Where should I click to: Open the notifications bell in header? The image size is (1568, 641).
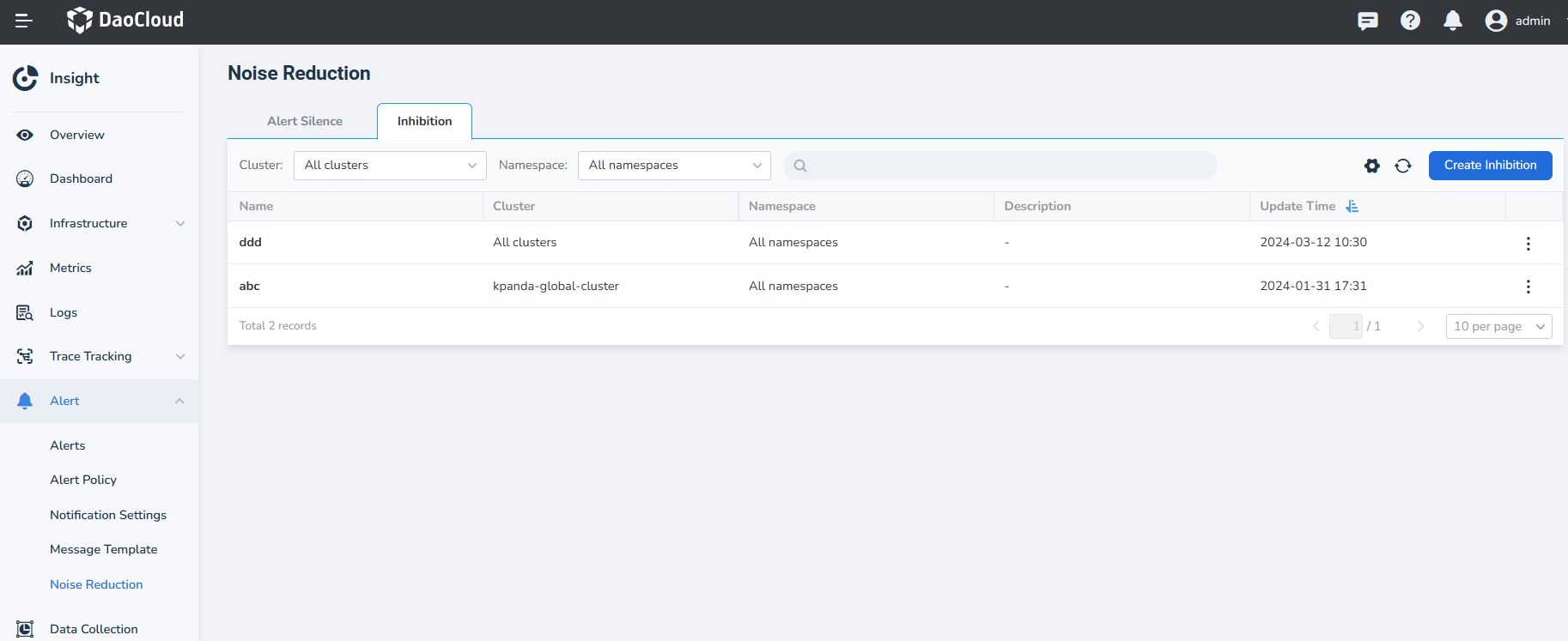pyautogui.click(x=1452, y=21)
